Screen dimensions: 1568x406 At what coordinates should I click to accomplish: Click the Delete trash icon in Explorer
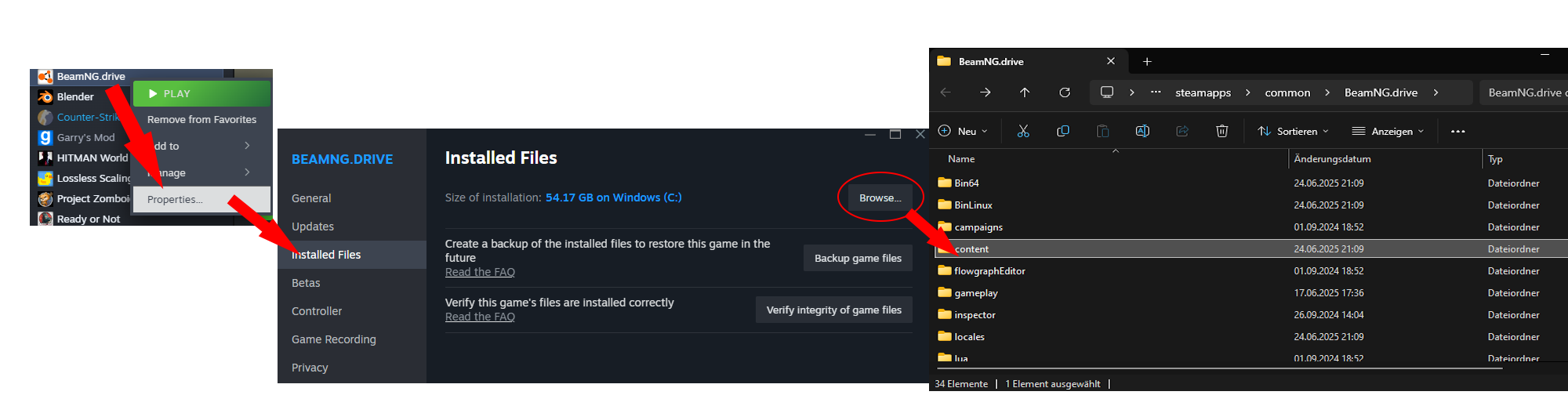[x=1222, y=131]
